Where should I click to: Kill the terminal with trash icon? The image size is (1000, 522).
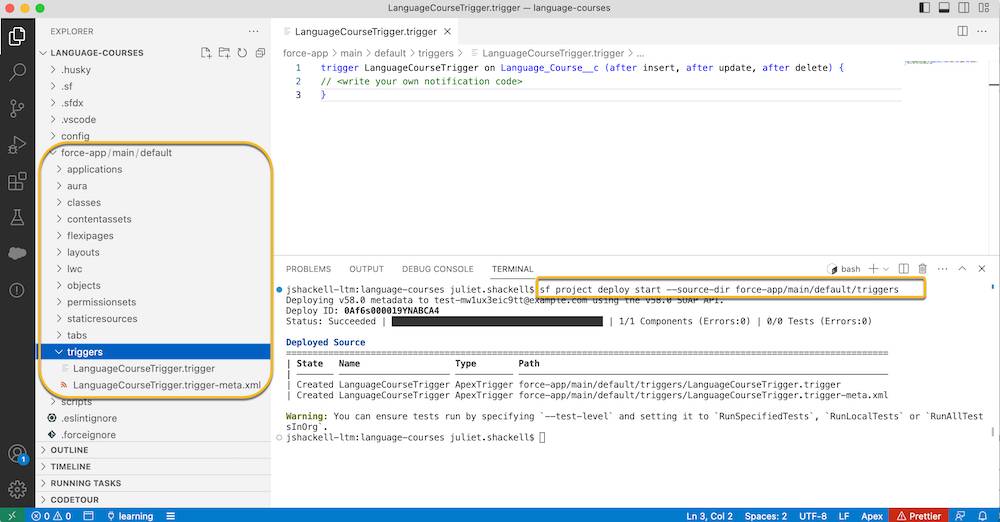[x=922, y=269]
